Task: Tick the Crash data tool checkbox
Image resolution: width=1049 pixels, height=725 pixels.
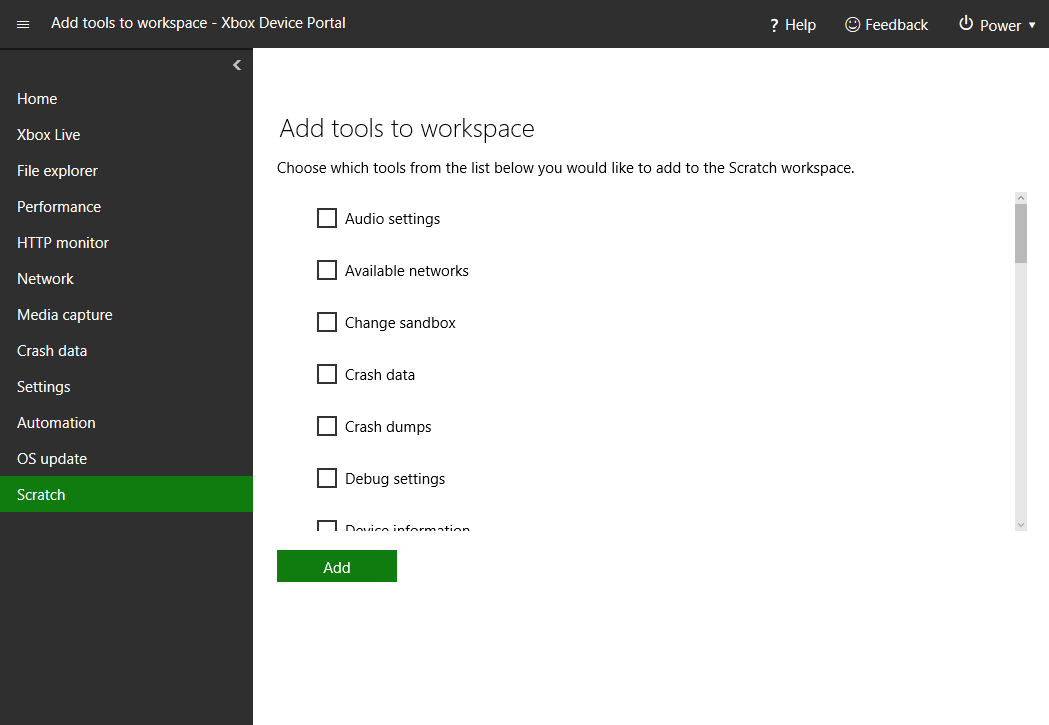Action: [x=326, y=374]
